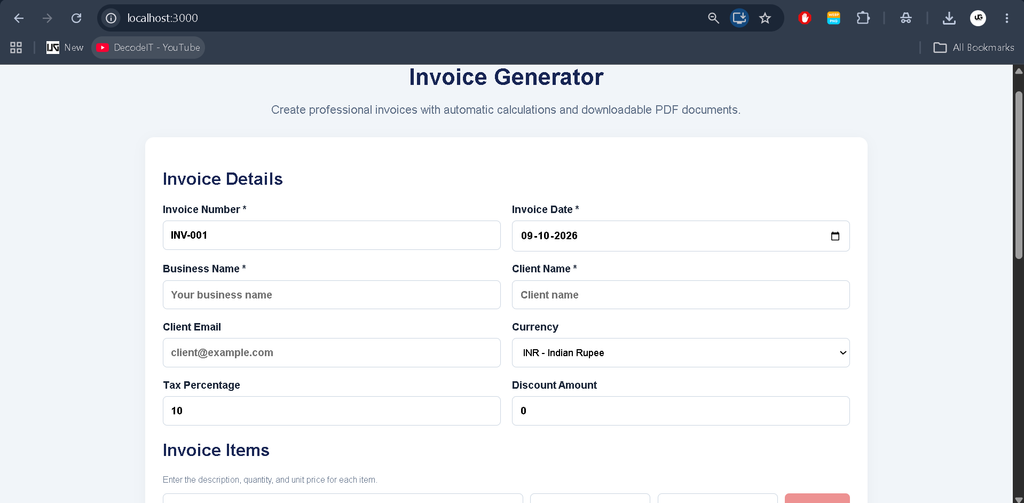
Task: Click the 'Create professional invoices' subtitle text
Action: 506,110
